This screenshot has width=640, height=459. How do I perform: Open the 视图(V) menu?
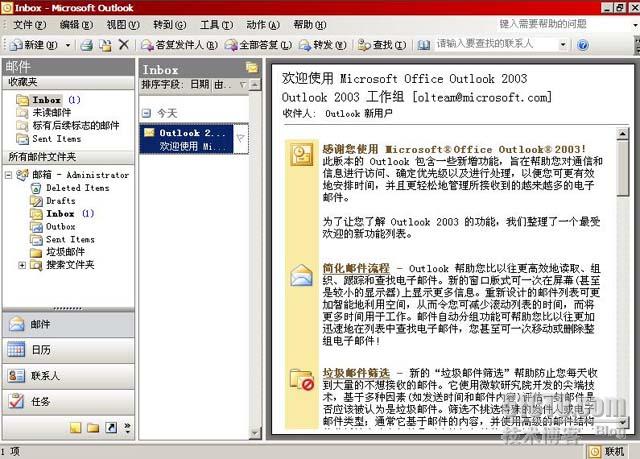pyautogui.click(x=123, y=24)
